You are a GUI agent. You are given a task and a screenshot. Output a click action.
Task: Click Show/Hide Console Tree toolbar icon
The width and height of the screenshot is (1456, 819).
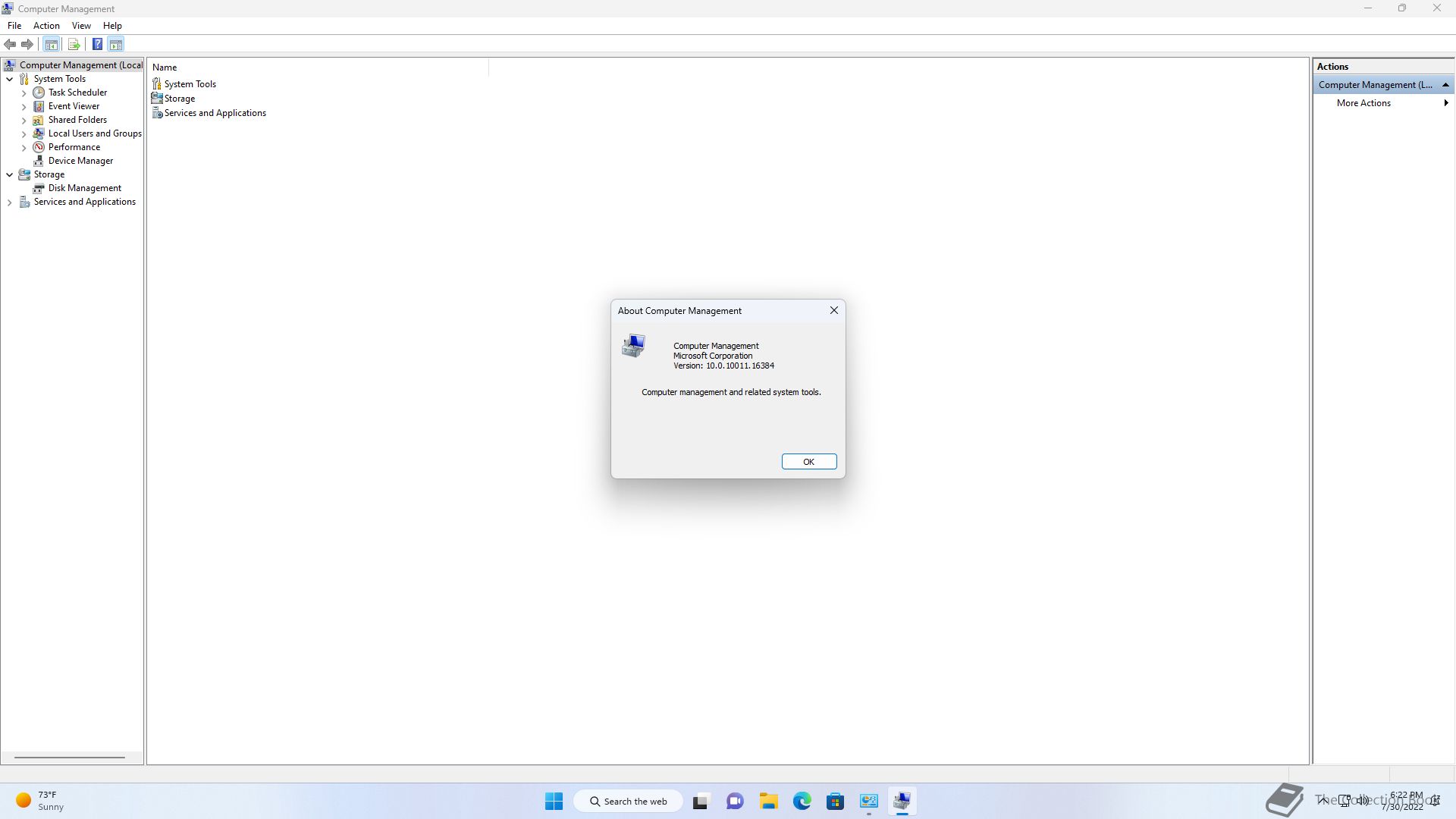point(52,44)
